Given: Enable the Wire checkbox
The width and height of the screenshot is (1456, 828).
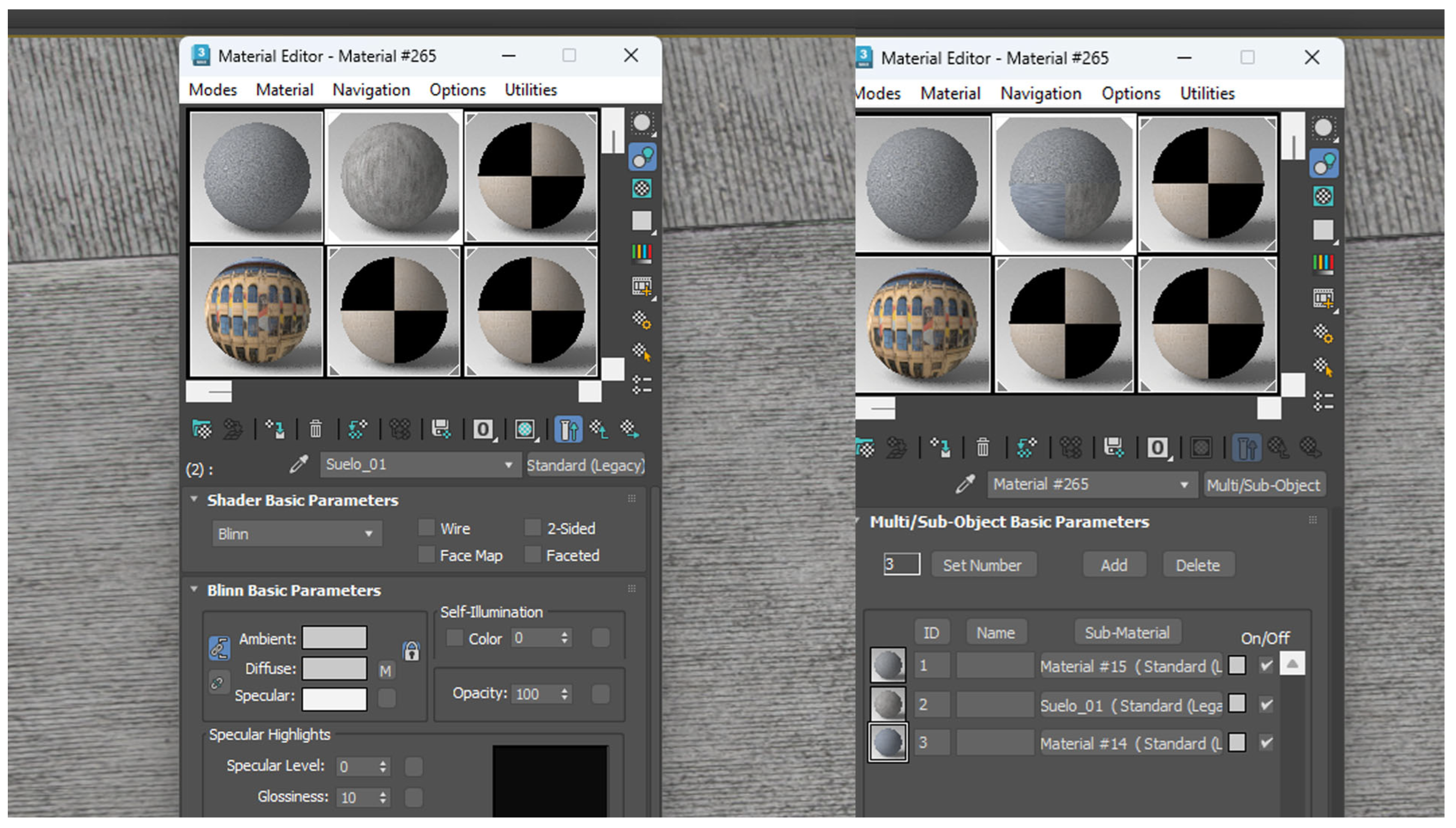Looking at the screenshot, I should (x=427, y=528).
